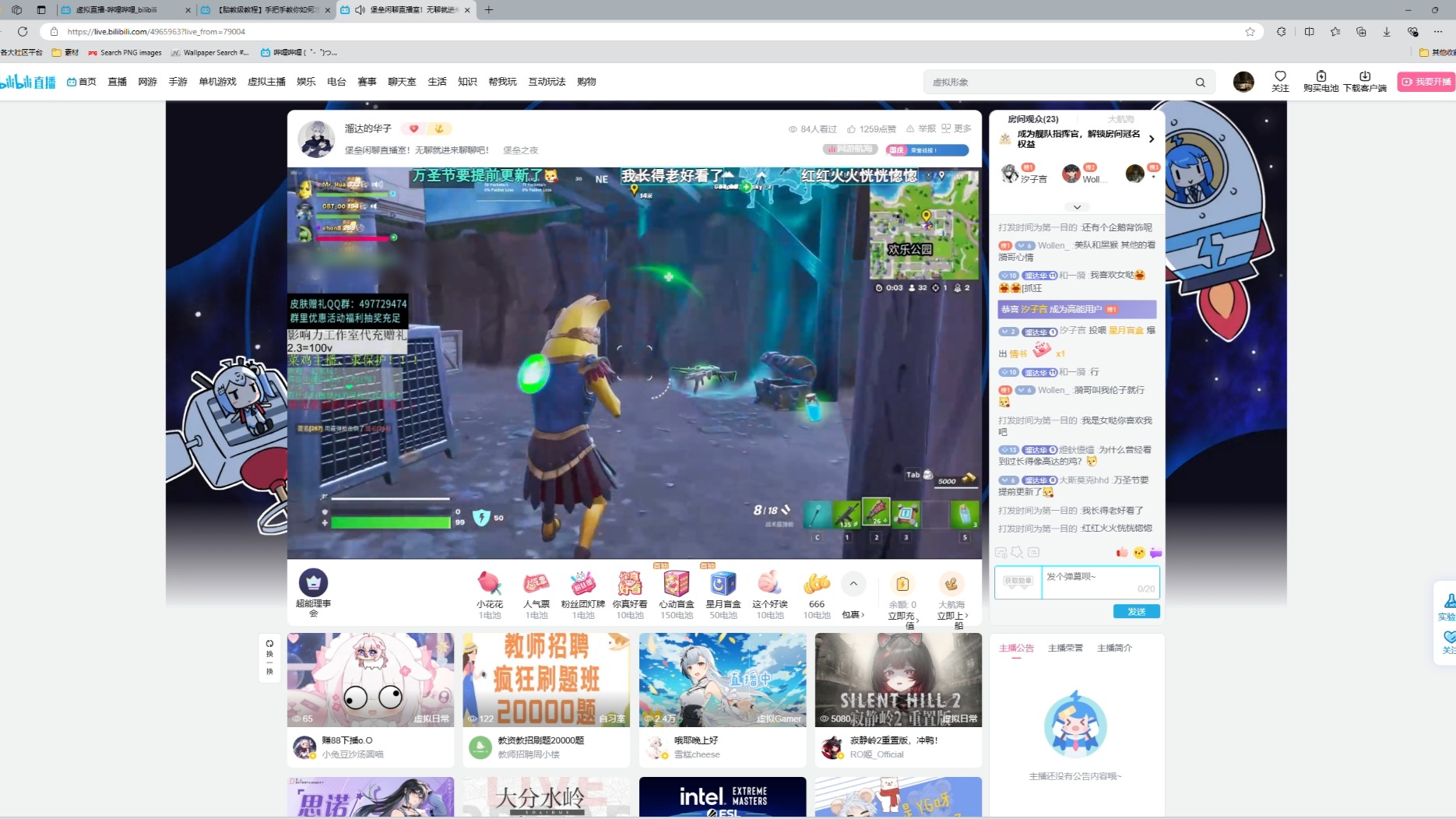Image resolution: width=1456 pixels, height=819 pixels.
Task: Open browser settings ellipsis menu
Action: tap(1438, 32)
